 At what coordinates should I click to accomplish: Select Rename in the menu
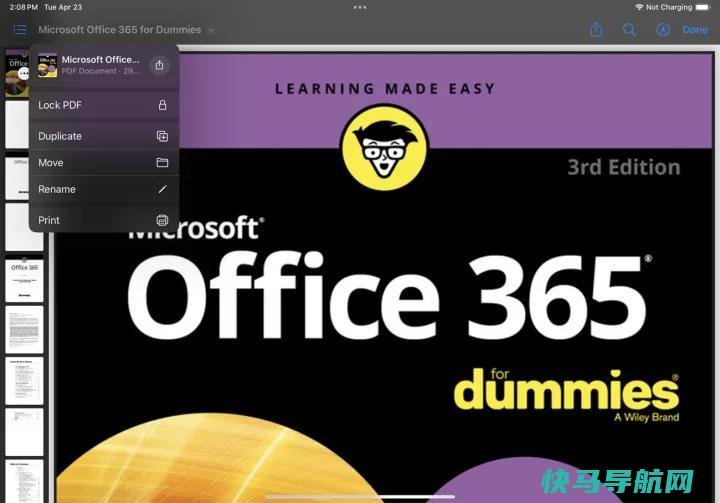click(104, 189)
